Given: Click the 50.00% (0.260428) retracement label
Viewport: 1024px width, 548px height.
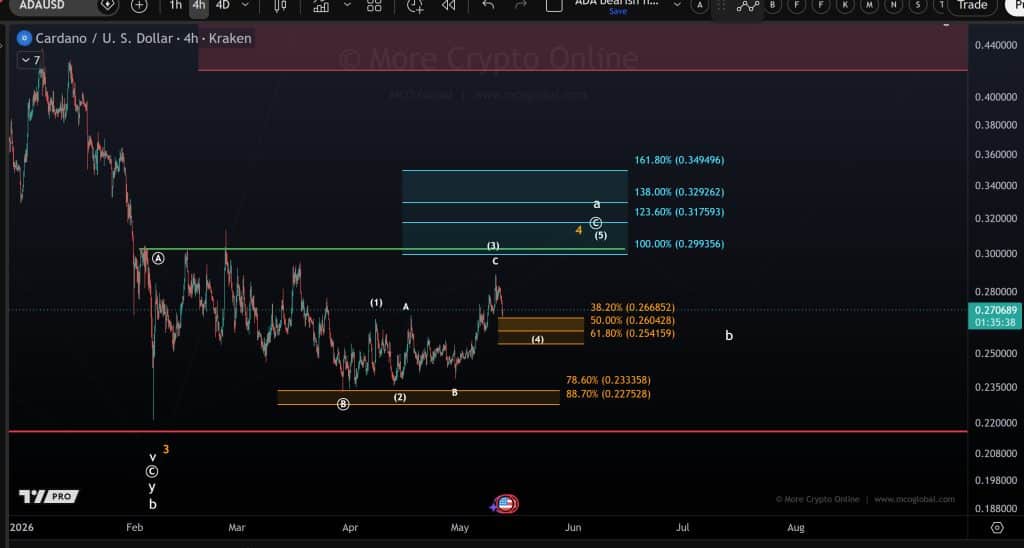Looking at the screenshot, I should pyautogui.click(x=633, y=320).
